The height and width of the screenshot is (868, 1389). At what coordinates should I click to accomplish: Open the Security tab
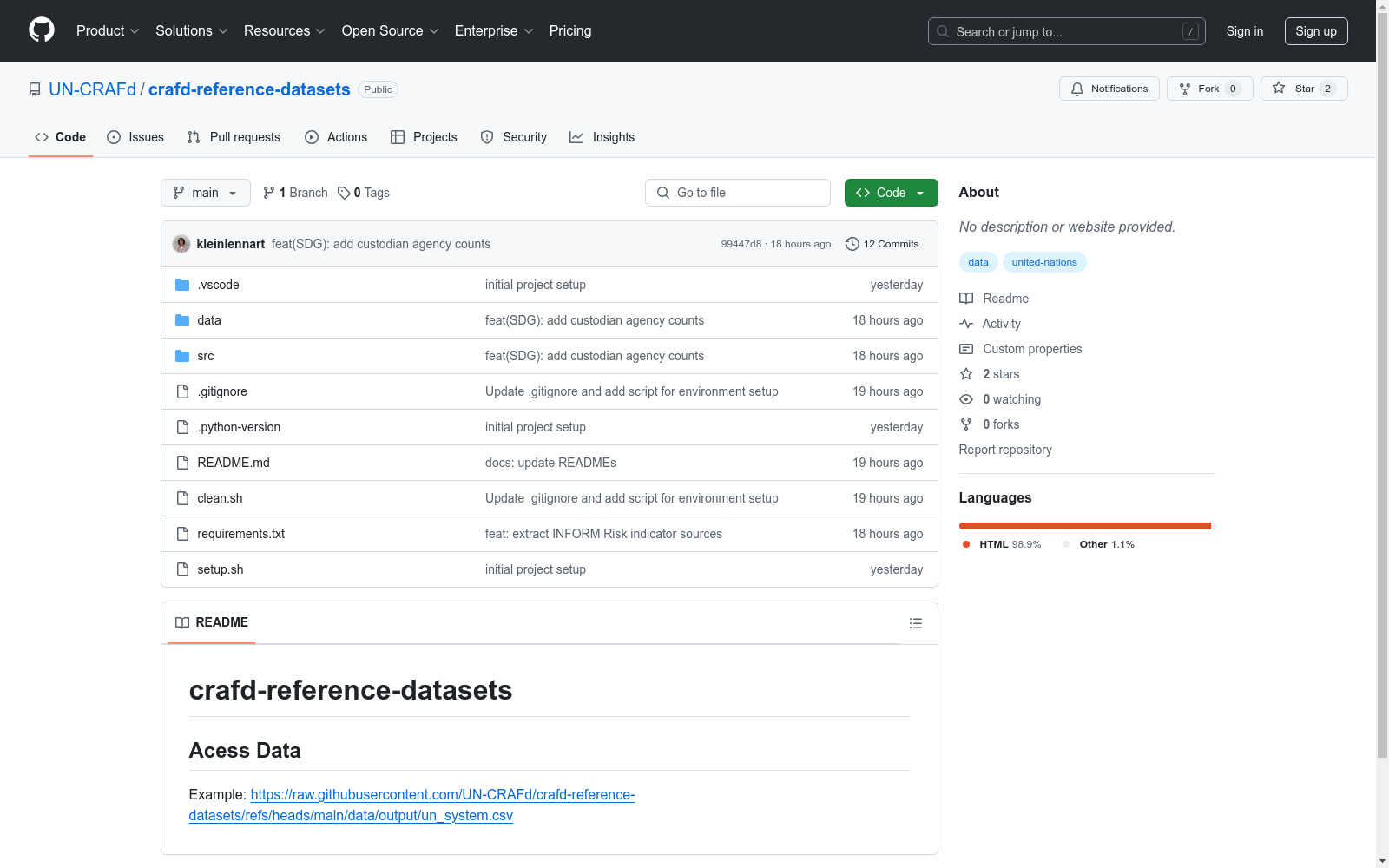click(x=514, y=137)
